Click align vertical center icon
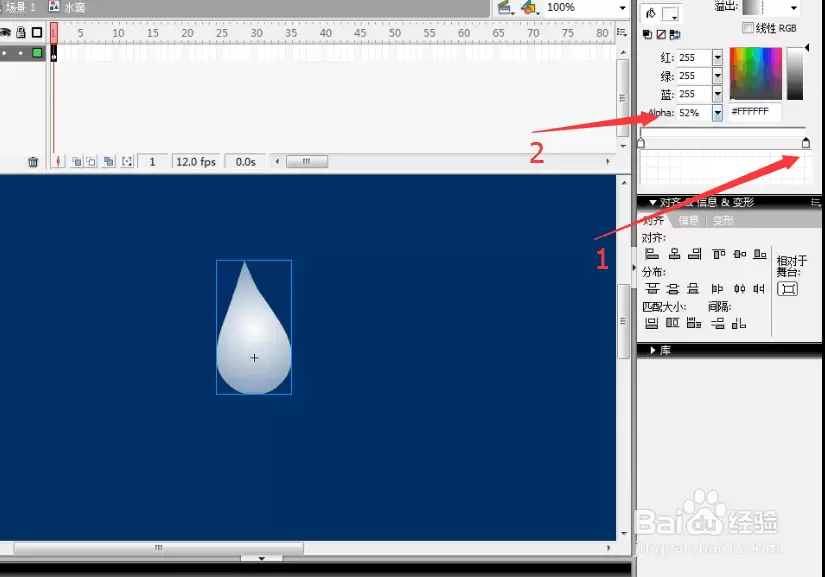Image resolution: width=825 pixels, height=577 pixels. pos(740,254)
